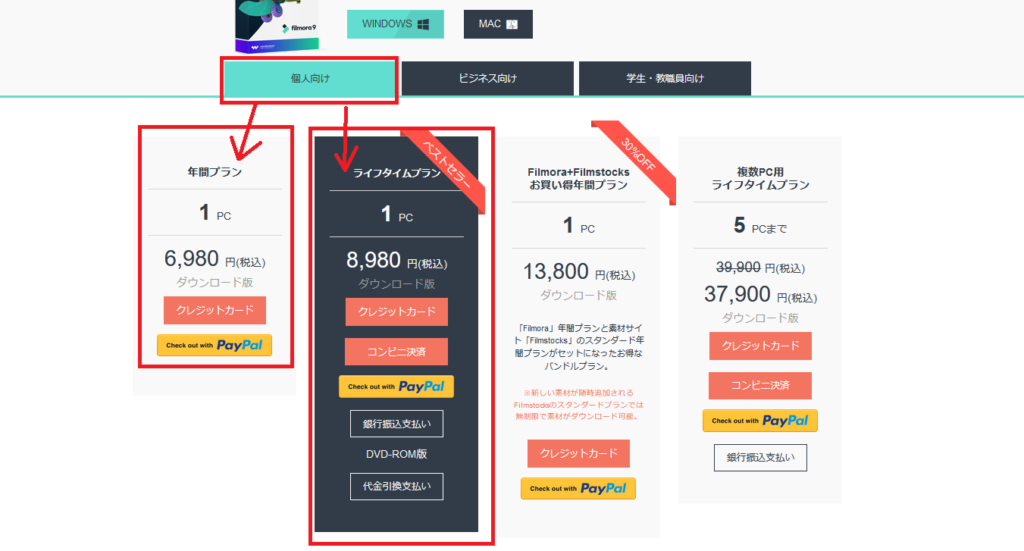Switch to the ビジネス向け tab
The image size is (1024, 551).
pyautogui.click(x=487, y=79)
